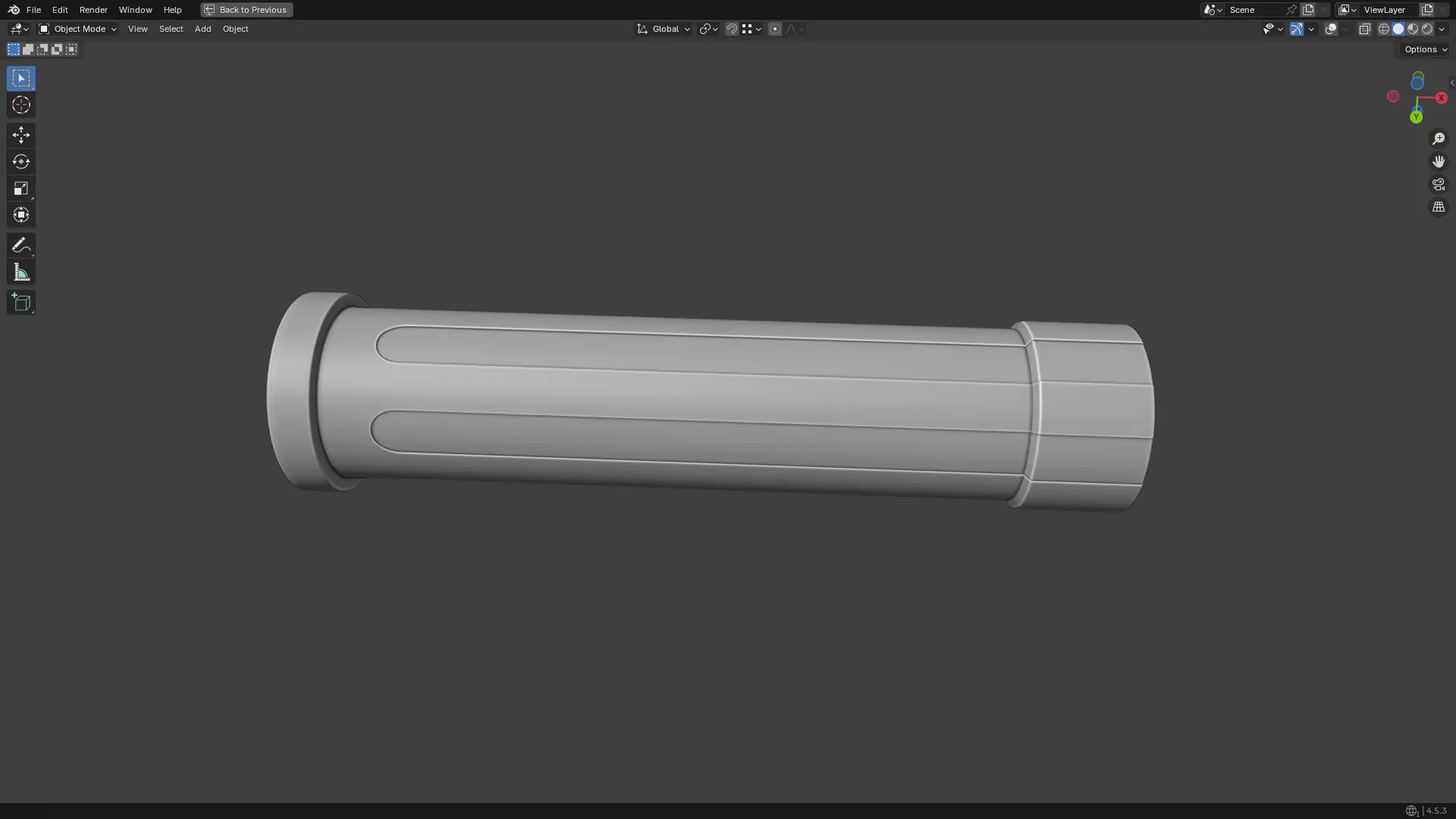
Task: Open the Global transform orientation dropdown
Action: 664,29
